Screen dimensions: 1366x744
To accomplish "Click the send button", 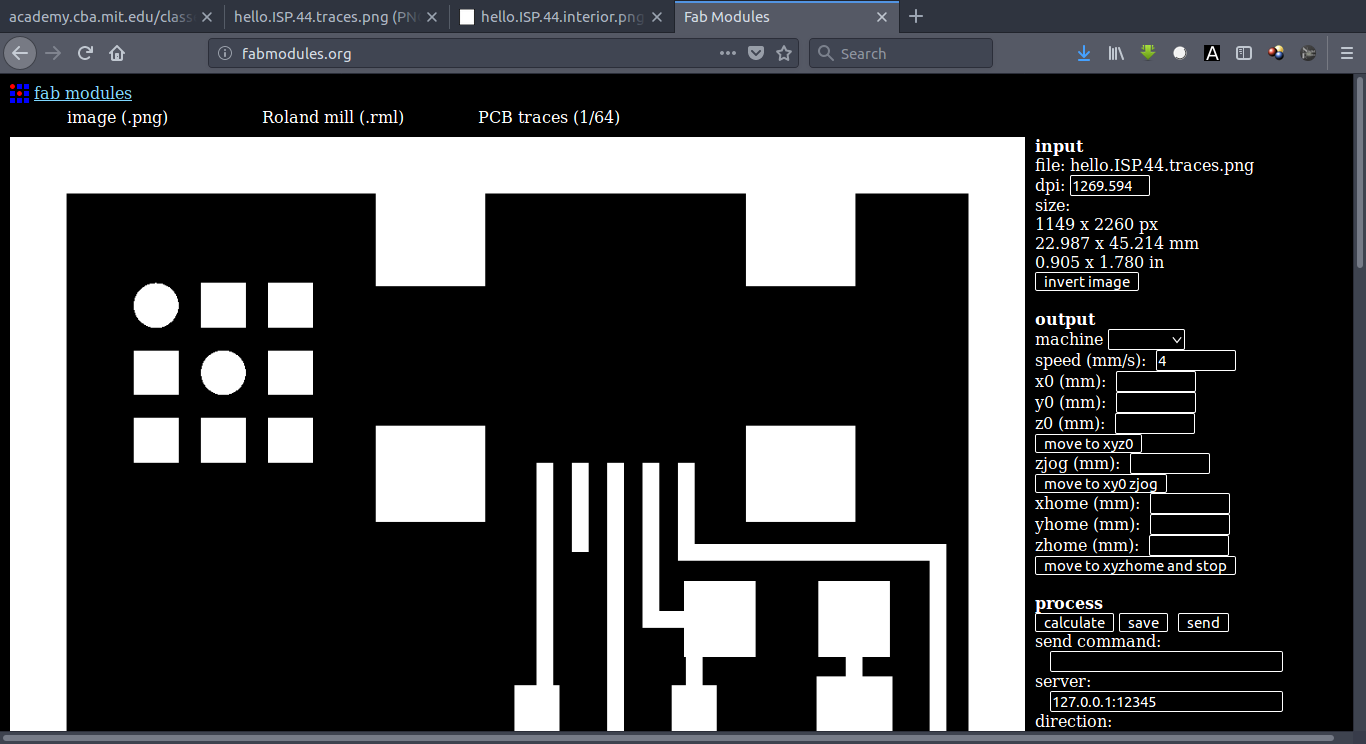I will coord(1203,623).
